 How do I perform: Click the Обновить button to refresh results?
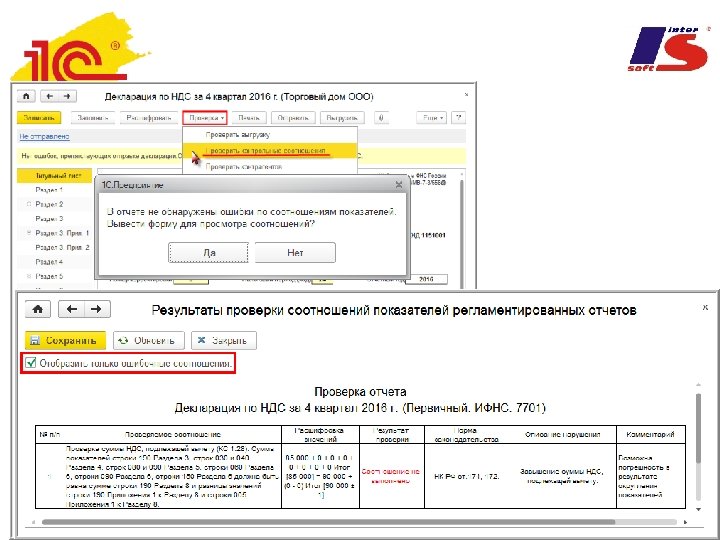[149, 340]
